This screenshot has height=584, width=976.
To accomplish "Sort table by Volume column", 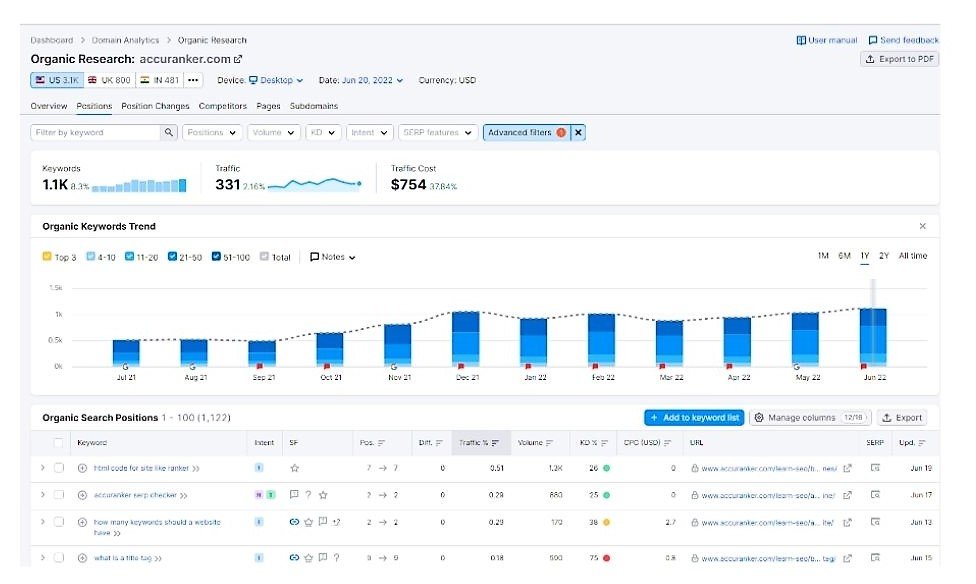I will 535,443.
